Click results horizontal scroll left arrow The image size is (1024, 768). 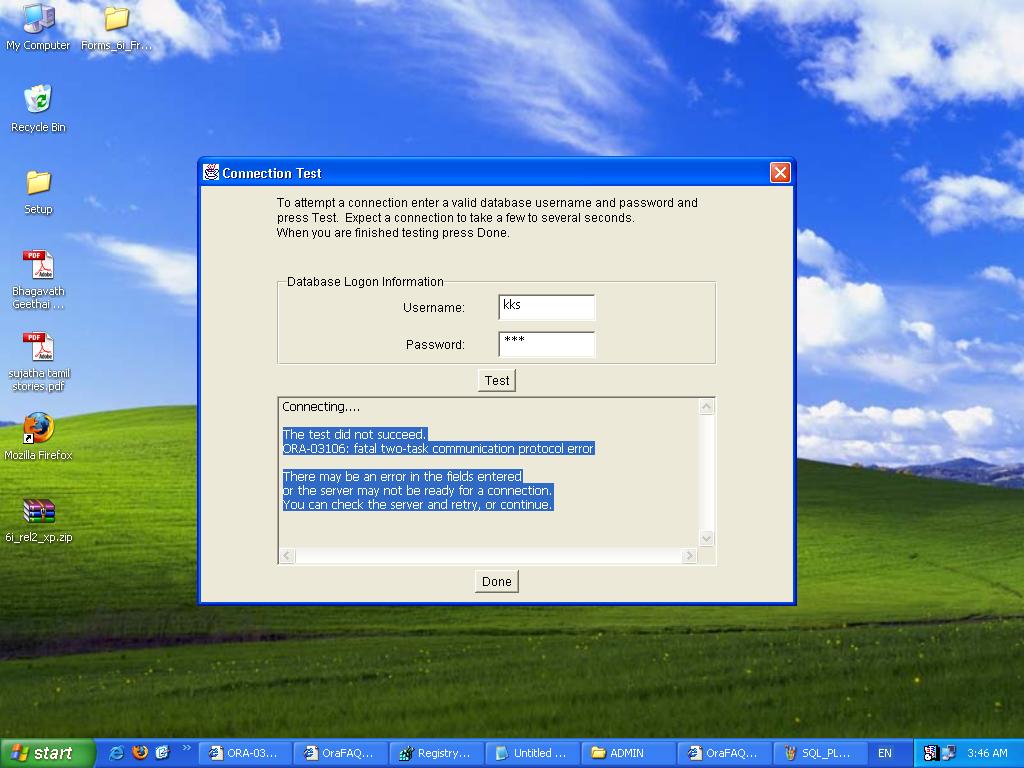tap(287, 556)
